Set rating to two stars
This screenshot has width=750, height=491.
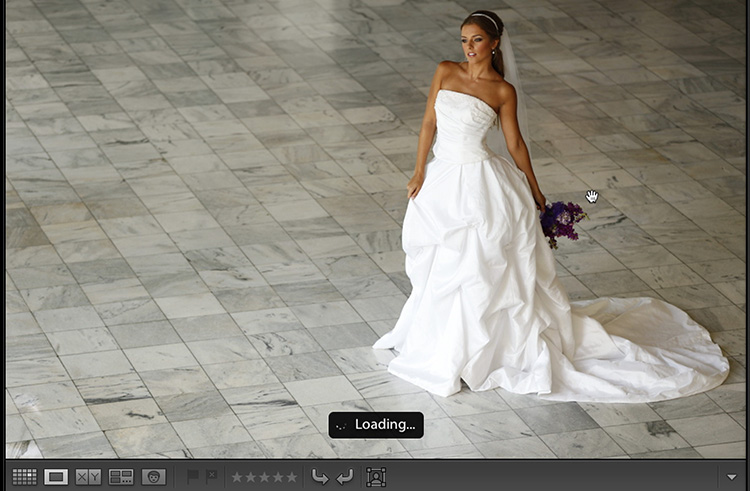pyautogui.click(x=251, y=477)
